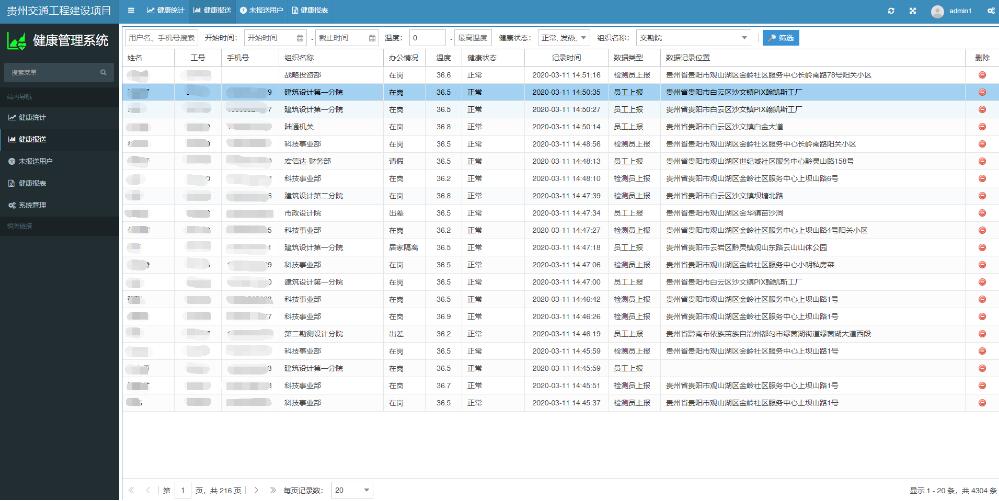This screenshot has height=501, width=999.
Task: Focus the 用户名、手机号搜索 input
Action: (x=162, y=38)
